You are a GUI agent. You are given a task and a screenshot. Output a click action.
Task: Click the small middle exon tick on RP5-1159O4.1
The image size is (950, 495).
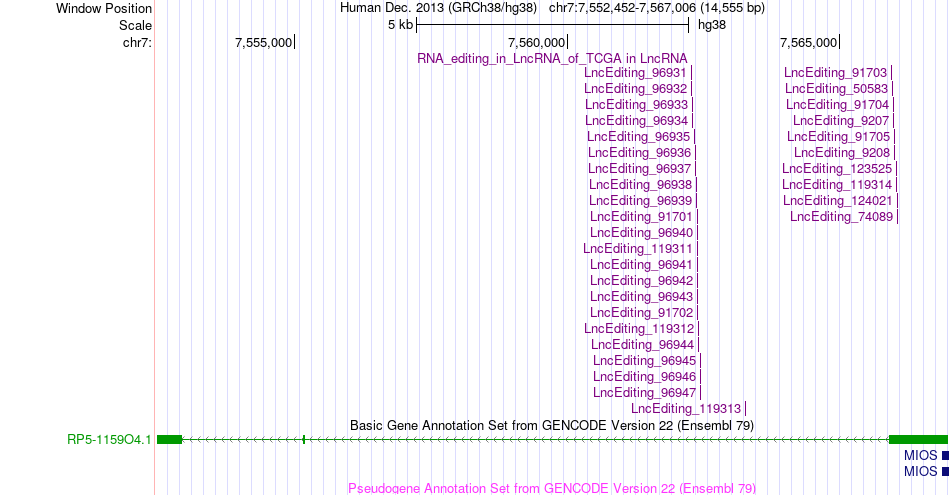tap(304, 439)
